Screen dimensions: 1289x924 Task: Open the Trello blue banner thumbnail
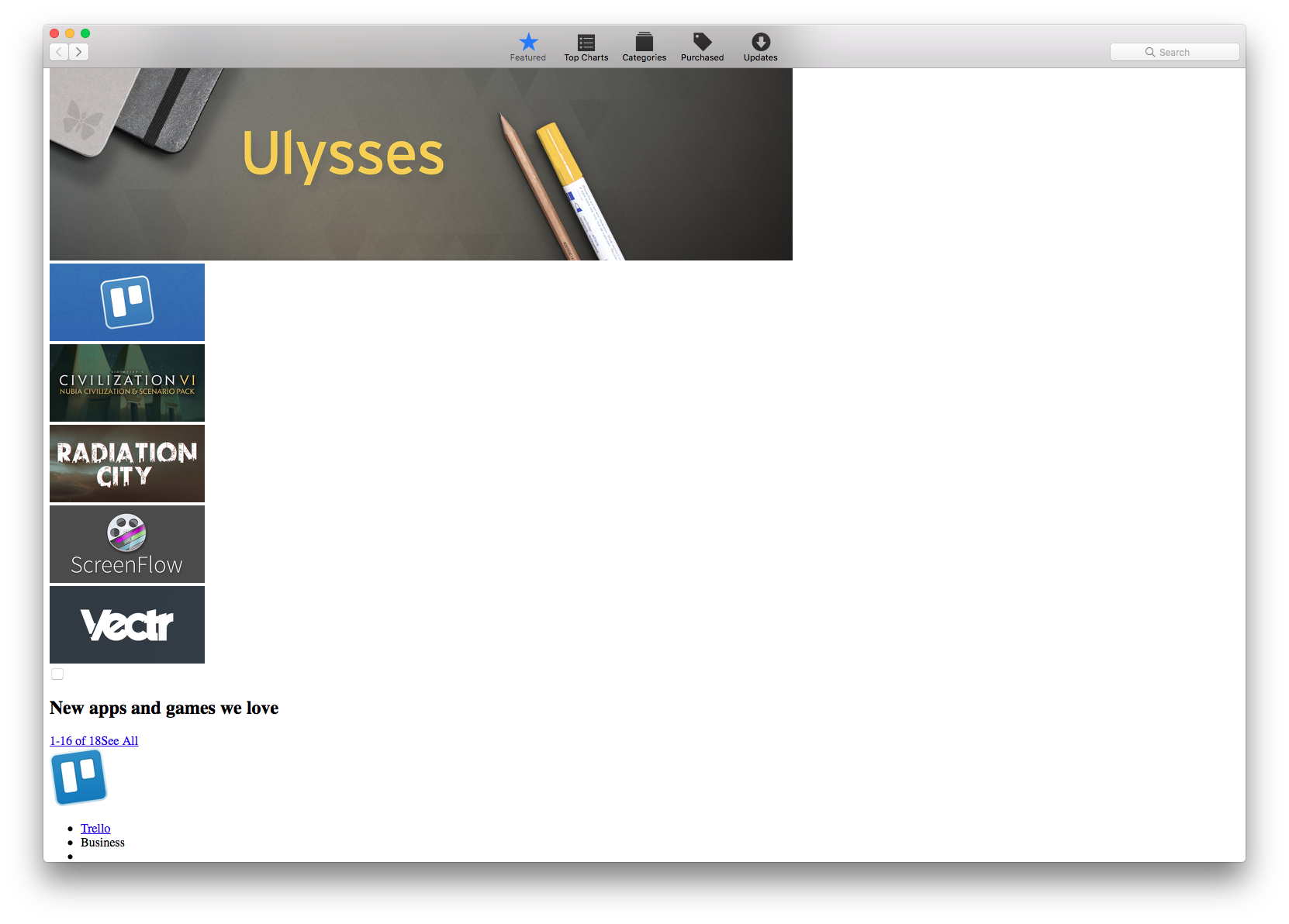[127, 302]
